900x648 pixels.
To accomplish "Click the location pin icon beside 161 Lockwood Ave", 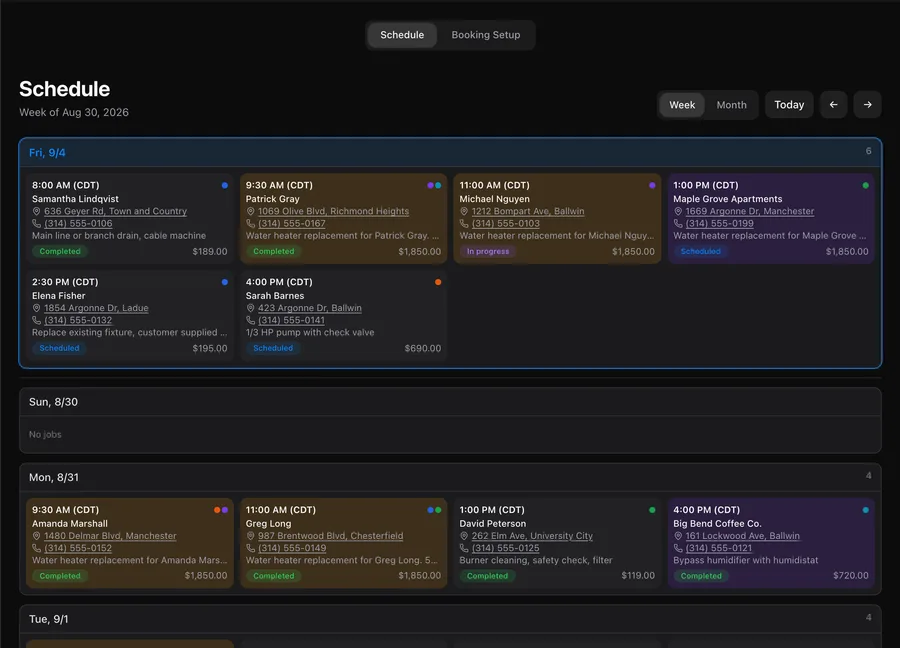I will [x=678, y=536].
